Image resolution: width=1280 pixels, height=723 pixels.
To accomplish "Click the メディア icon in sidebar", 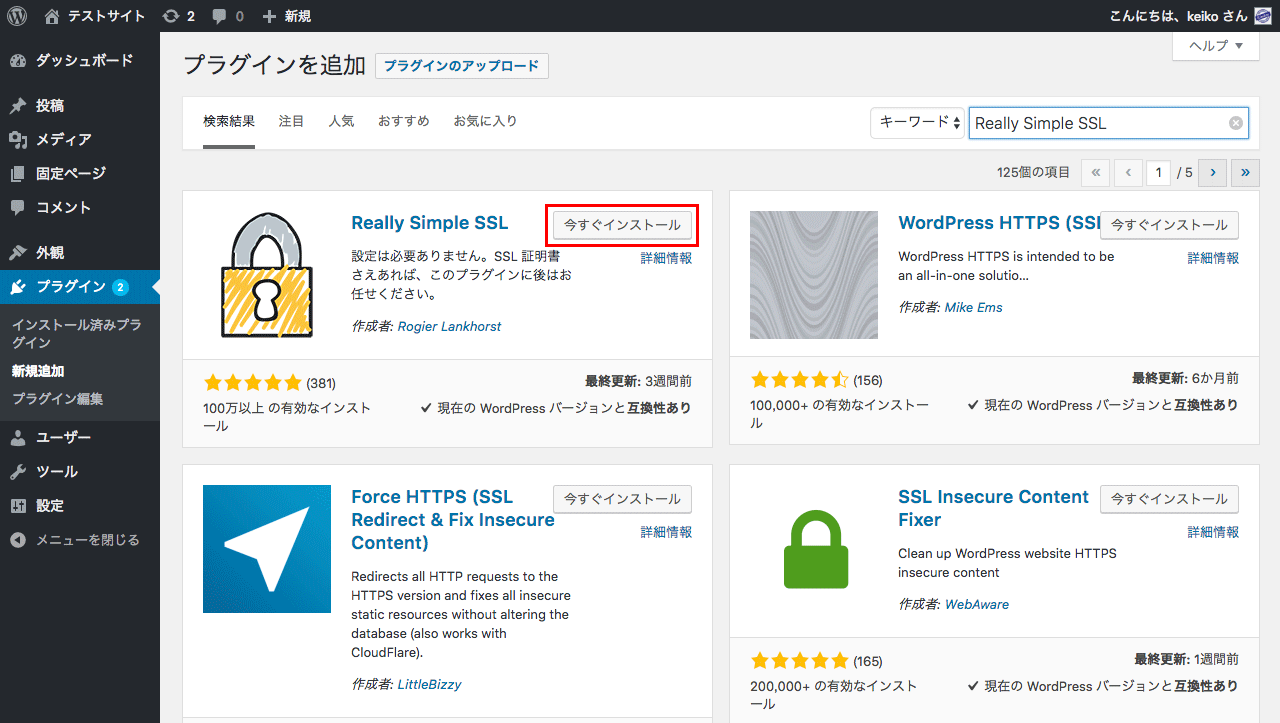I will (18, 139).
